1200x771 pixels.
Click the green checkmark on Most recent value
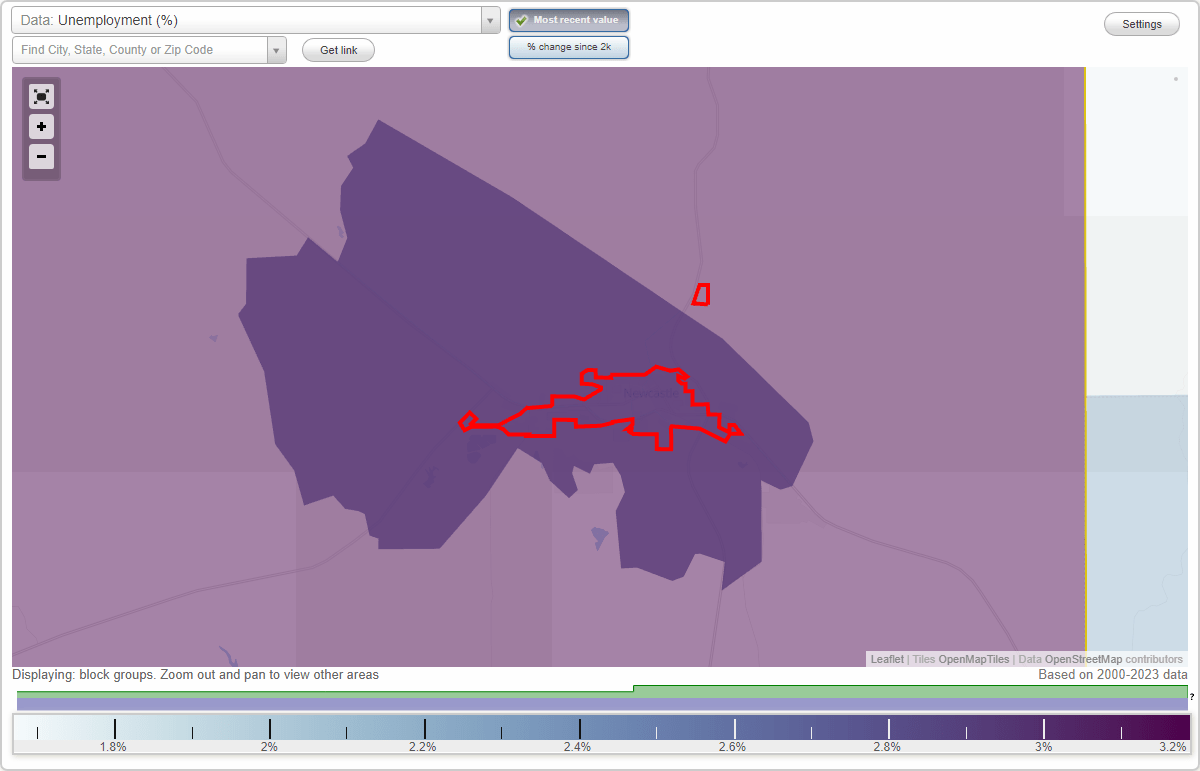[x=521, y=20]
